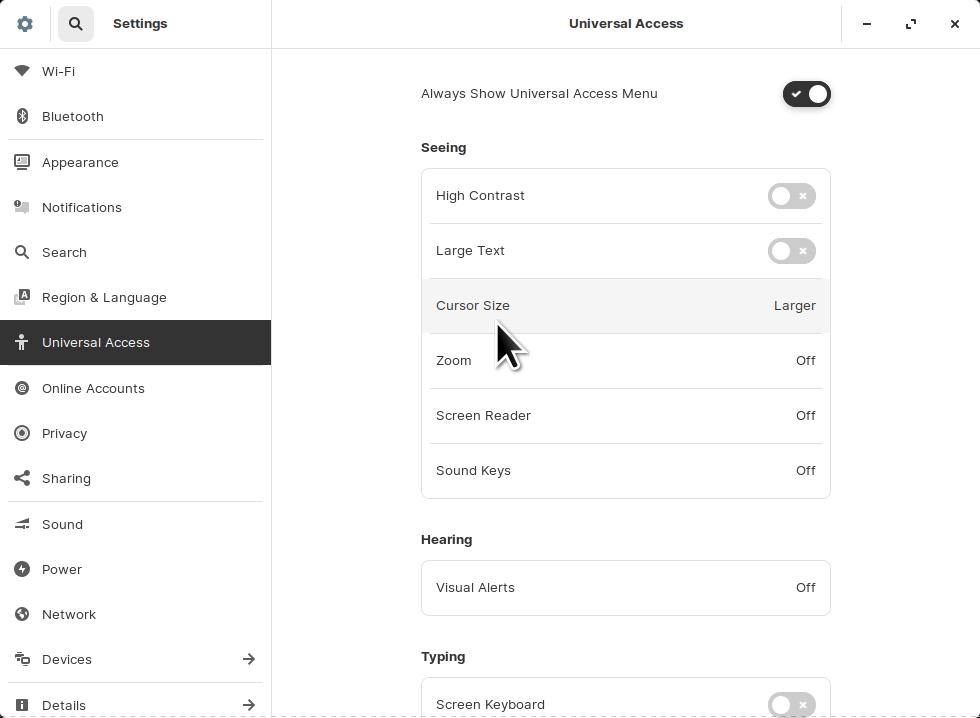Open Screen Reader settings row
The height and width of the screenshot is (718, 980).
pos(625,416)
